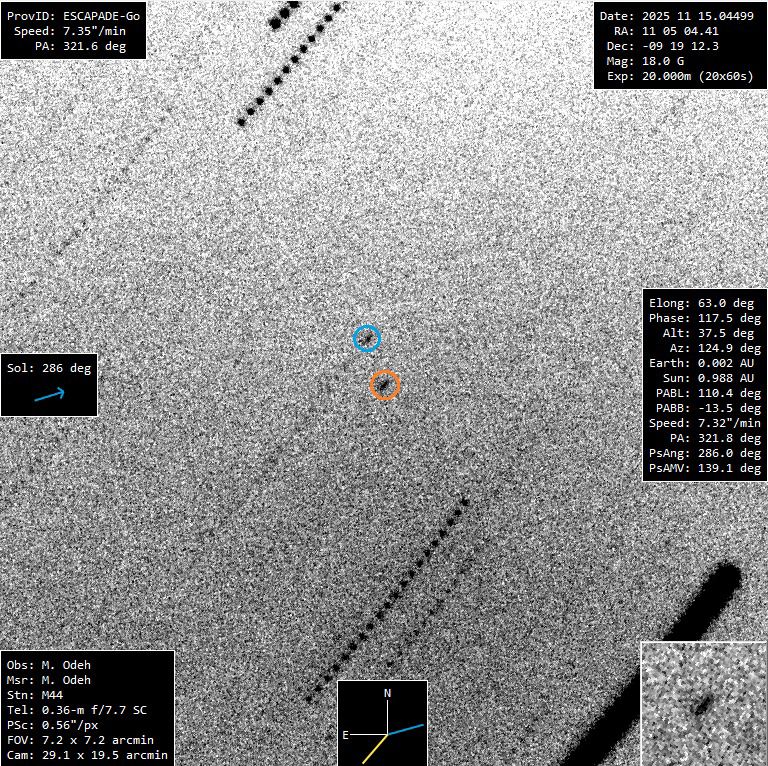
Task: Select the Stn: M44 station code
Action: click(41, 695)
